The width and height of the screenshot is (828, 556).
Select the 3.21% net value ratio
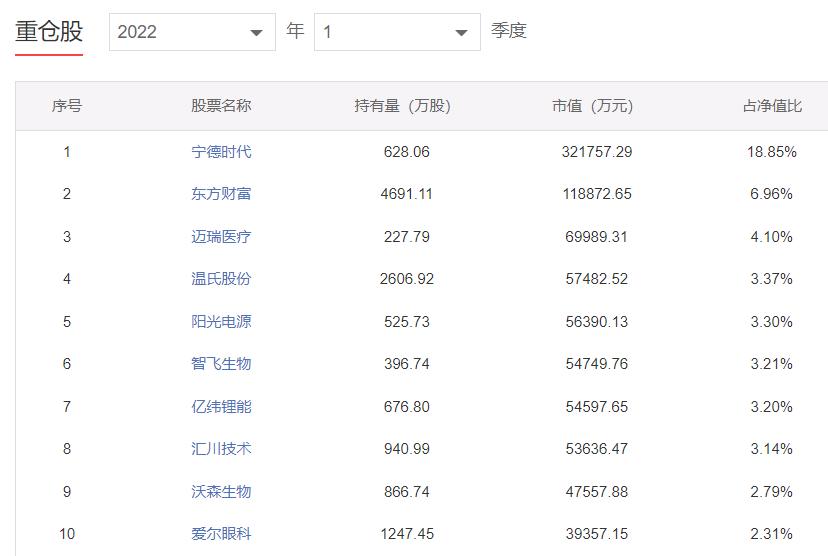tap(771, 364)
